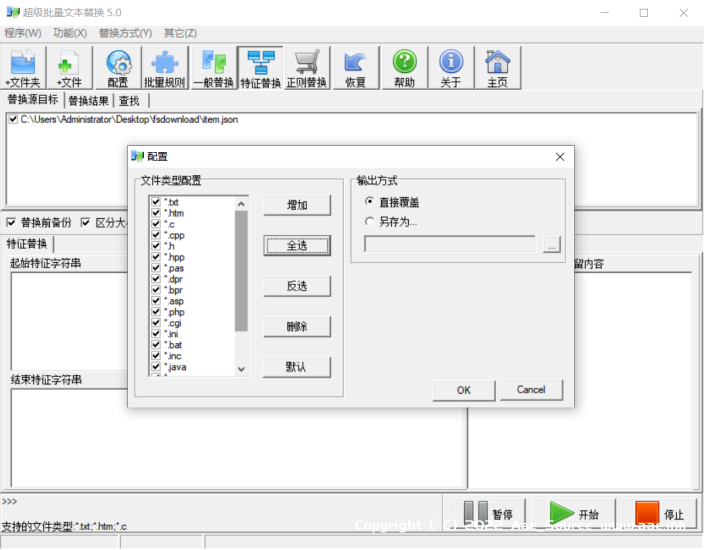Click the +文件 add file toolbar icon
This screenshot has width=704, height=550.
pos(70,68)
